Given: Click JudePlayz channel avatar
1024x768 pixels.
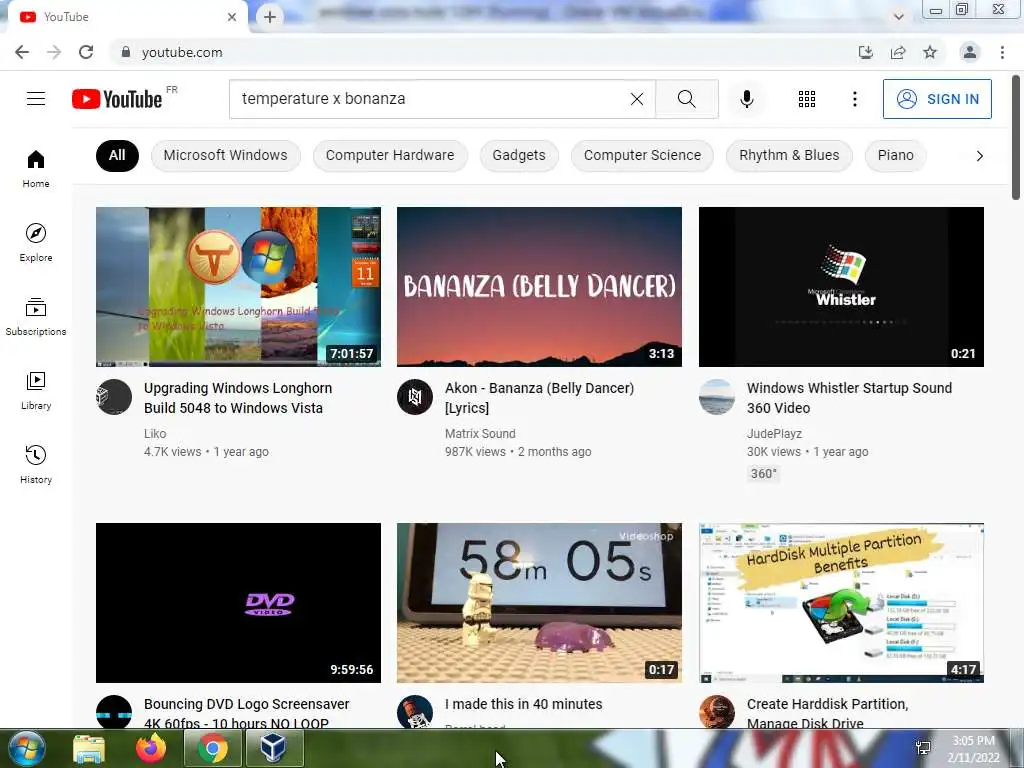Looking at the screenshot, I should click(x=716, y=397).
